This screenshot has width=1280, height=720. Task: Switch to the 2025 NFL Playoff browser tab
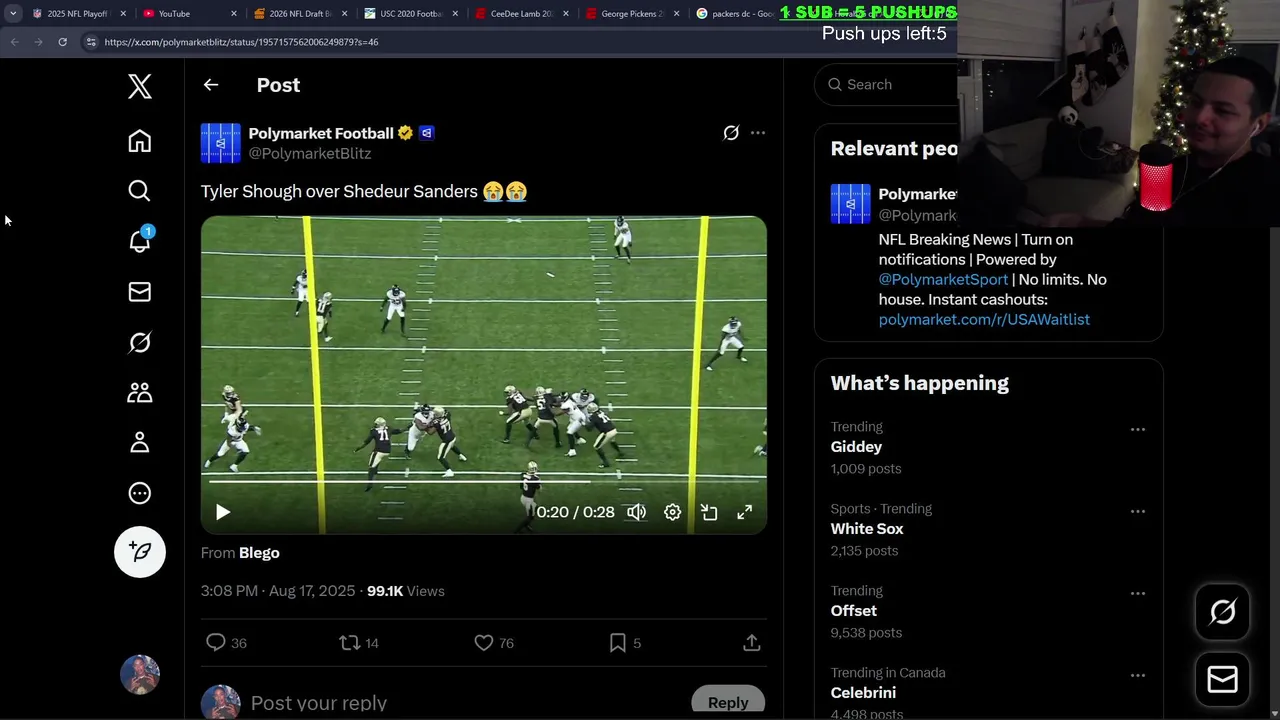point(77,14)
